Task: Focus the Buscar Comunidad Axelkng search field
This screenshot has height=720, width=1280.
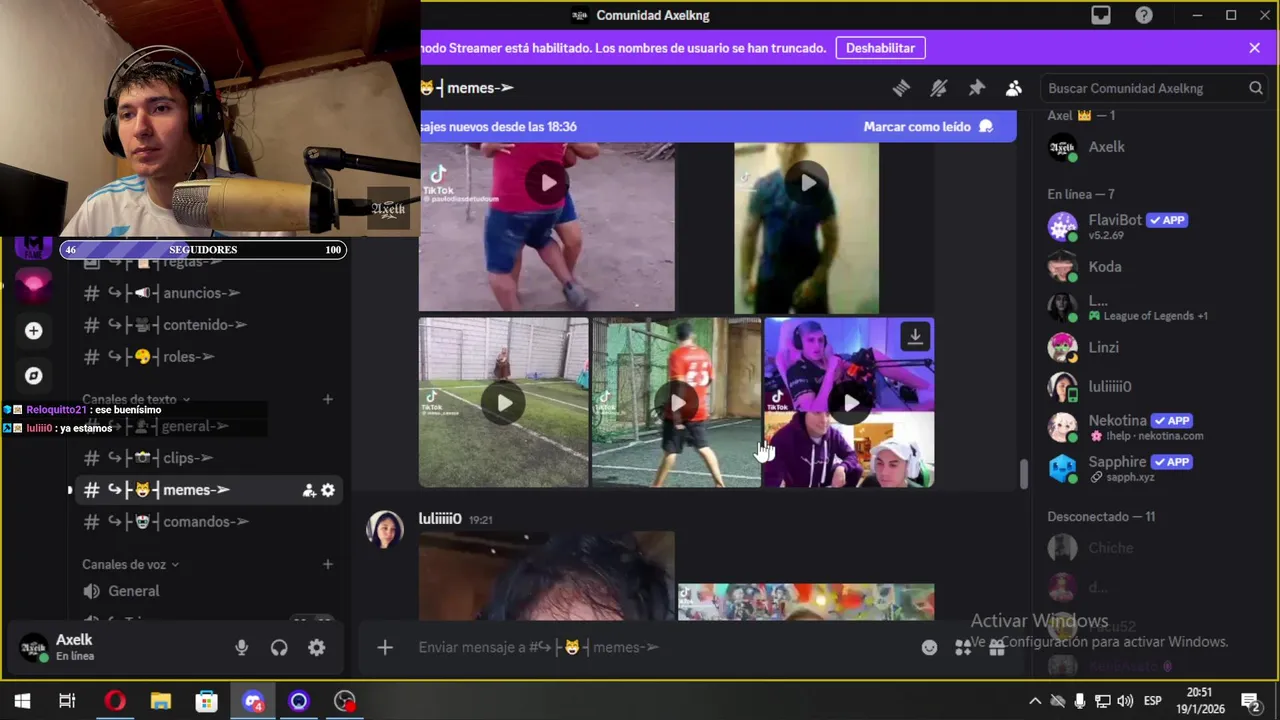Action: click(x=1154, y=88)
